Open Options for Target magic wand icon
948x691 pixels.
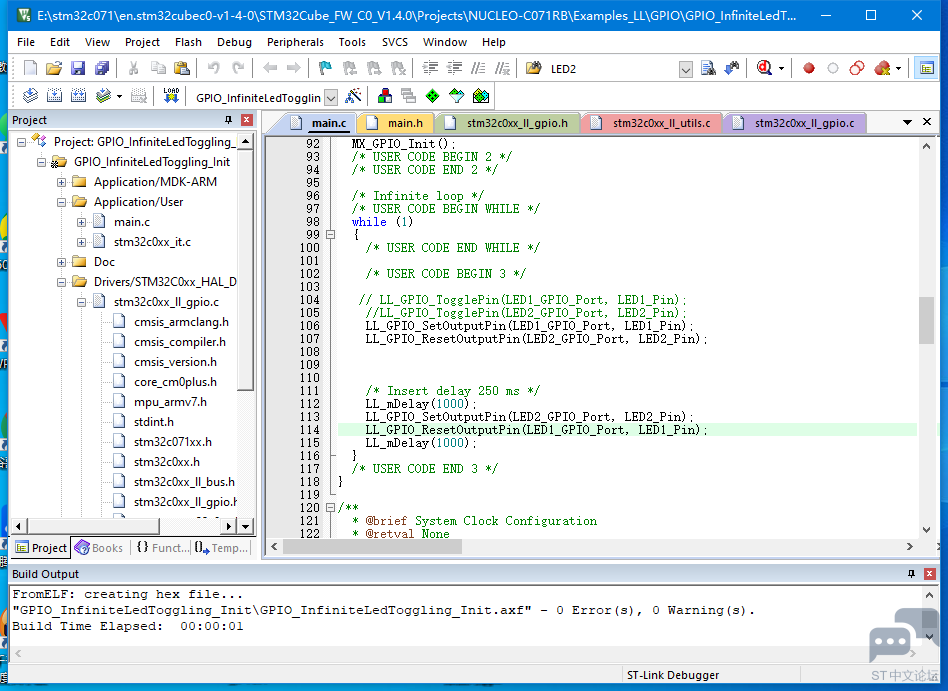tap(353, 96)
